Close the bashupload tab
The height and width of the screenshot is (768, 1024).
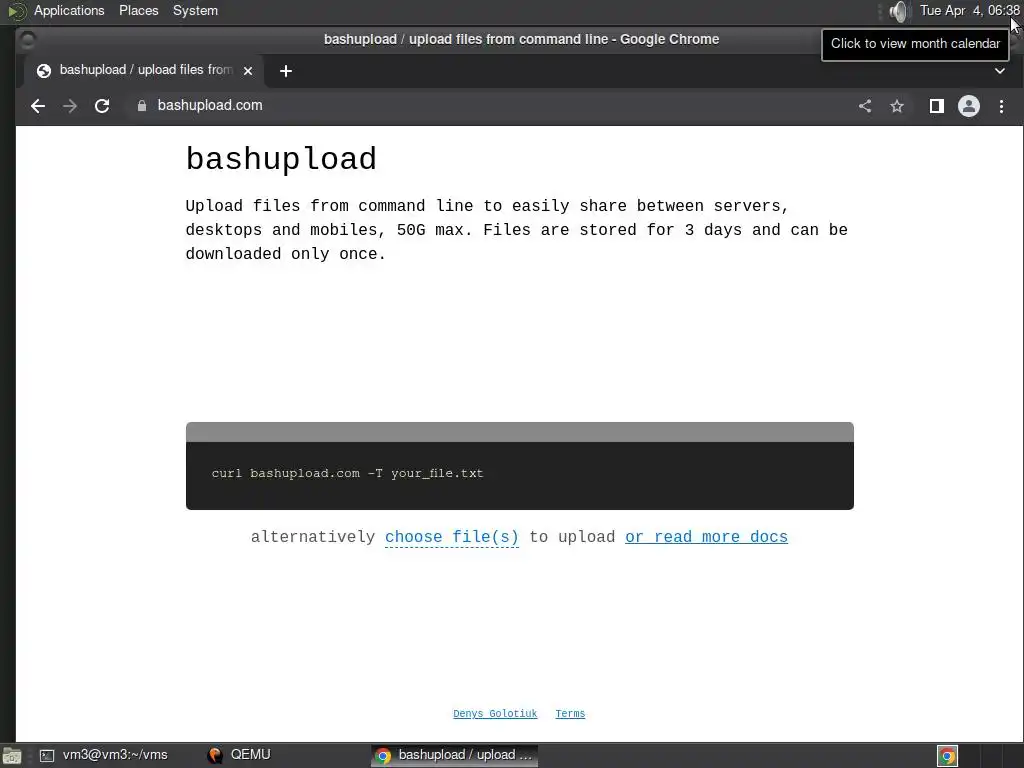click(x=248, y=71)
